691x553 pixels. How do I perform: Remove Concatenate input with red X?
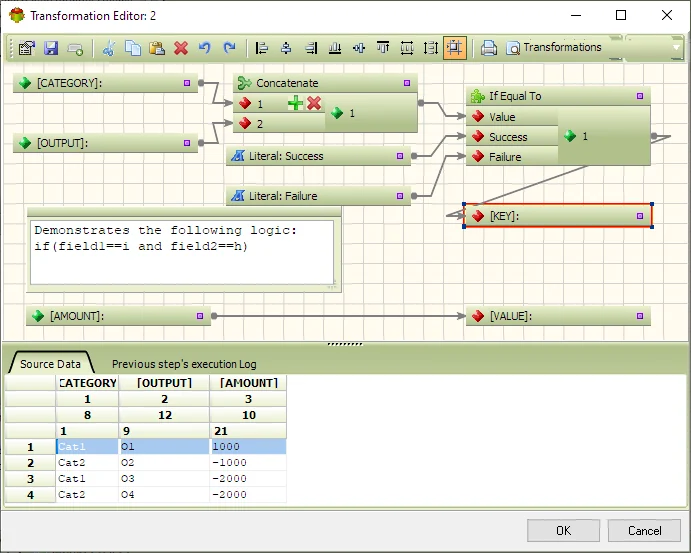click(314, 104)
